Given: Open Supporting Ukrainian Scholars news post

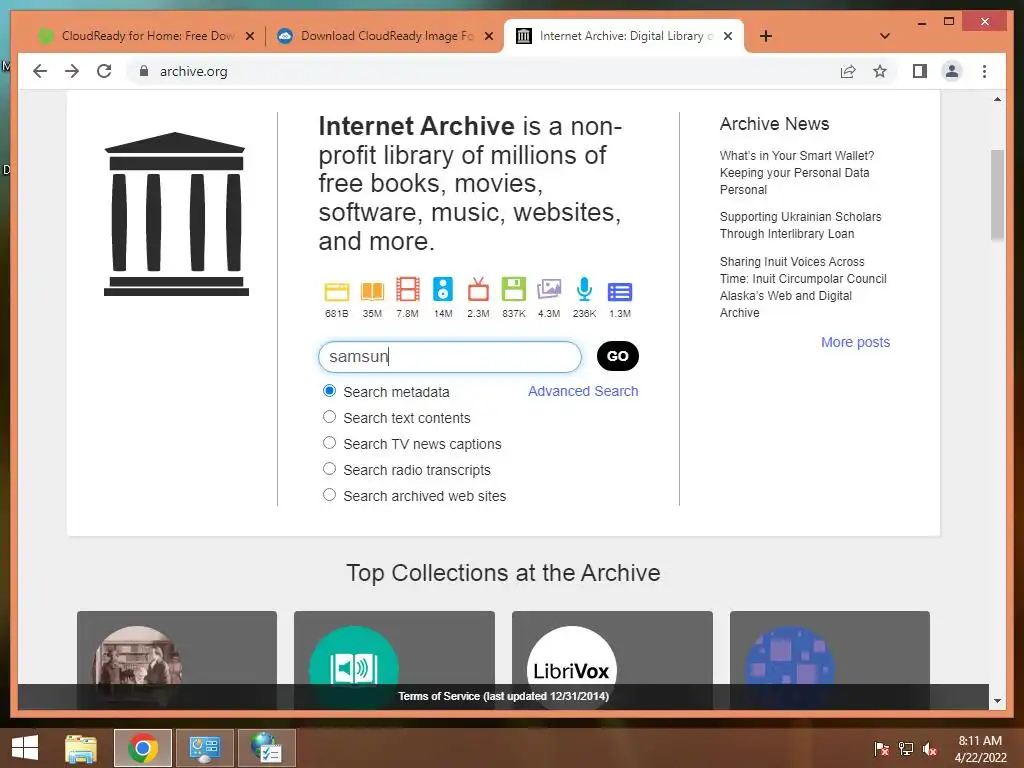Looking at the screenshot, I should click(801, 225).
